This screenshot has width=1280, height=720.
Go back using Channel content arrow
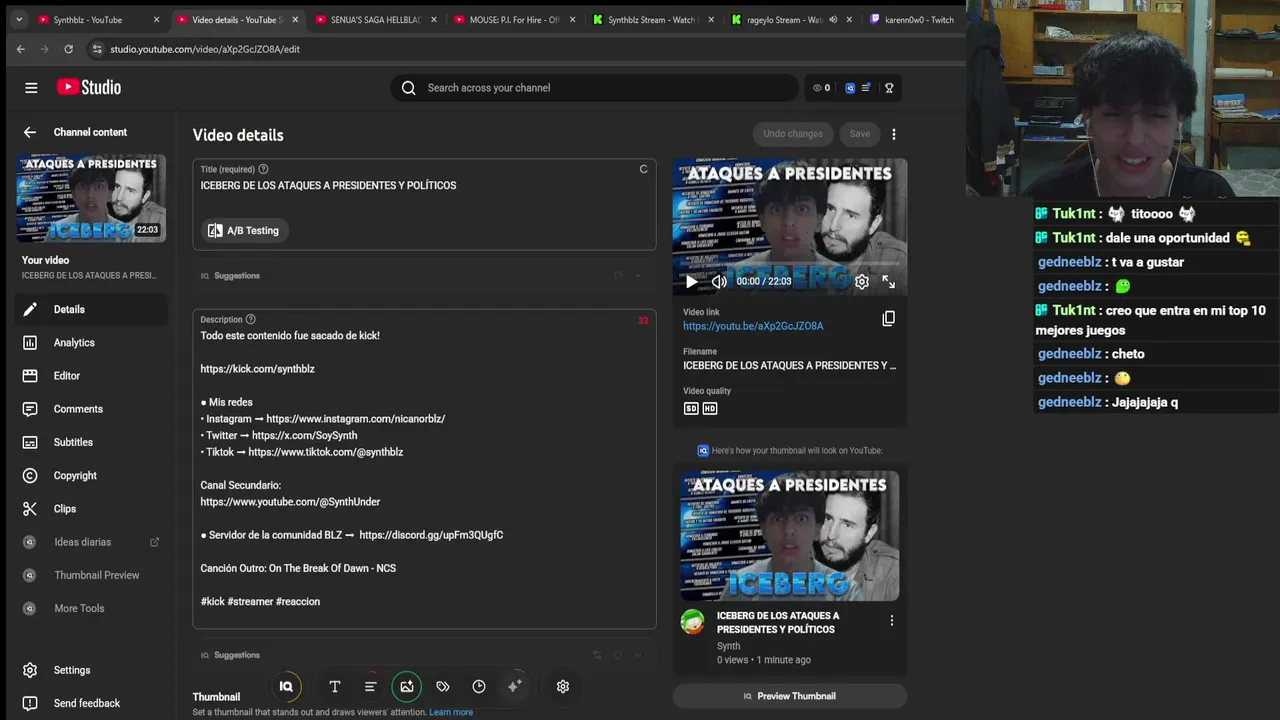[x=30, y=132]
